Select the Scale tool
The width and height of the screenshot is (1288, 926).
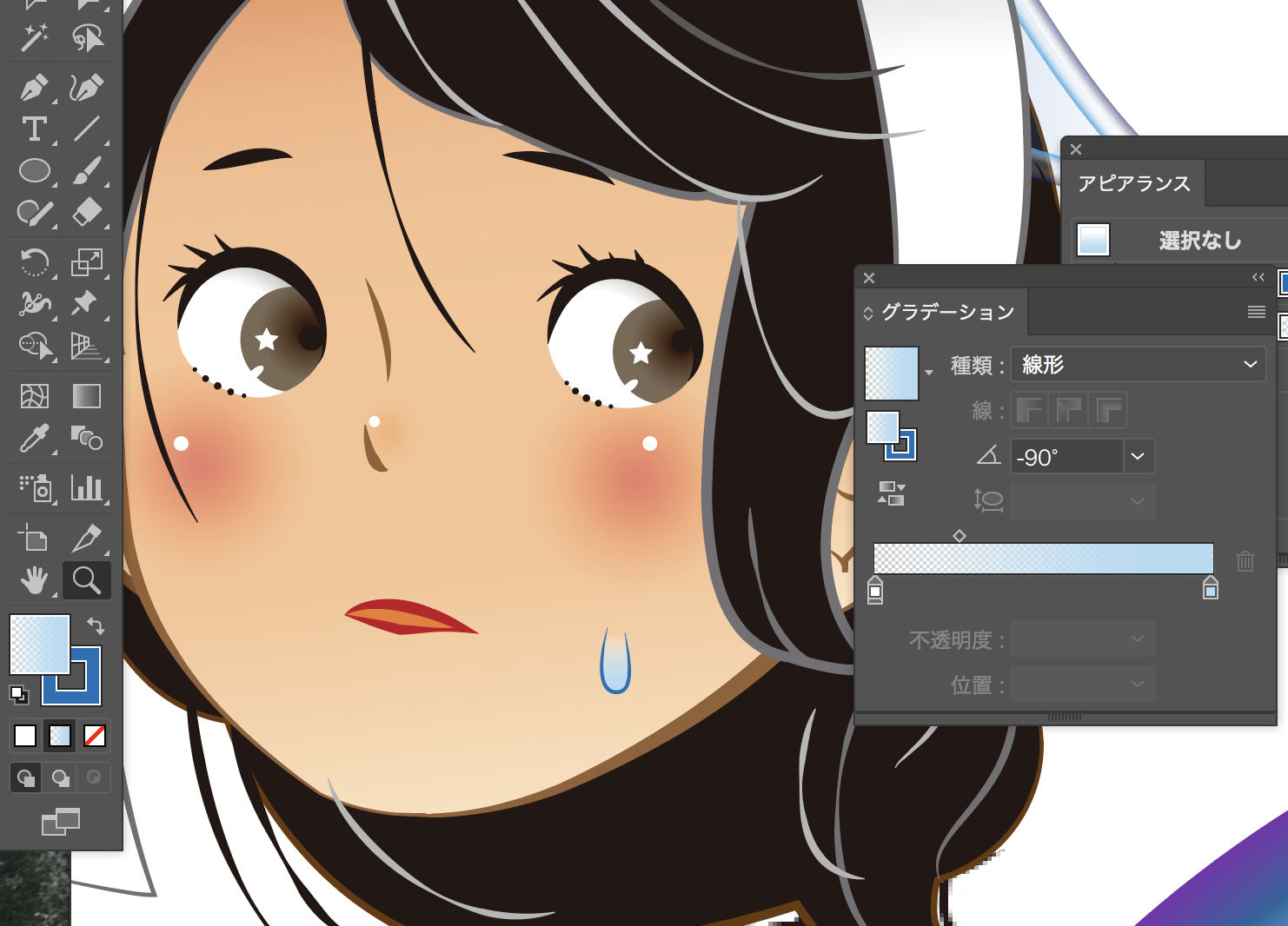87,261
